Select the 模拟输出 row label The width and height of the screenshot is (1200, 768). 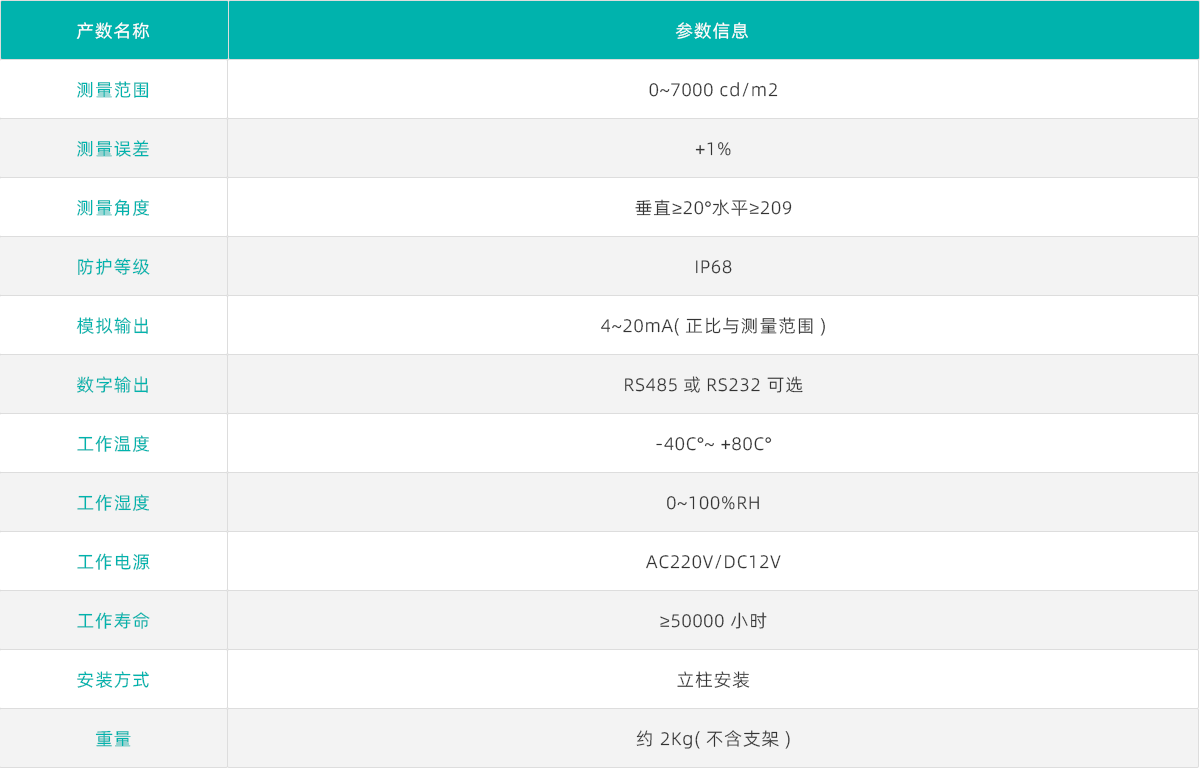point(113,326)
